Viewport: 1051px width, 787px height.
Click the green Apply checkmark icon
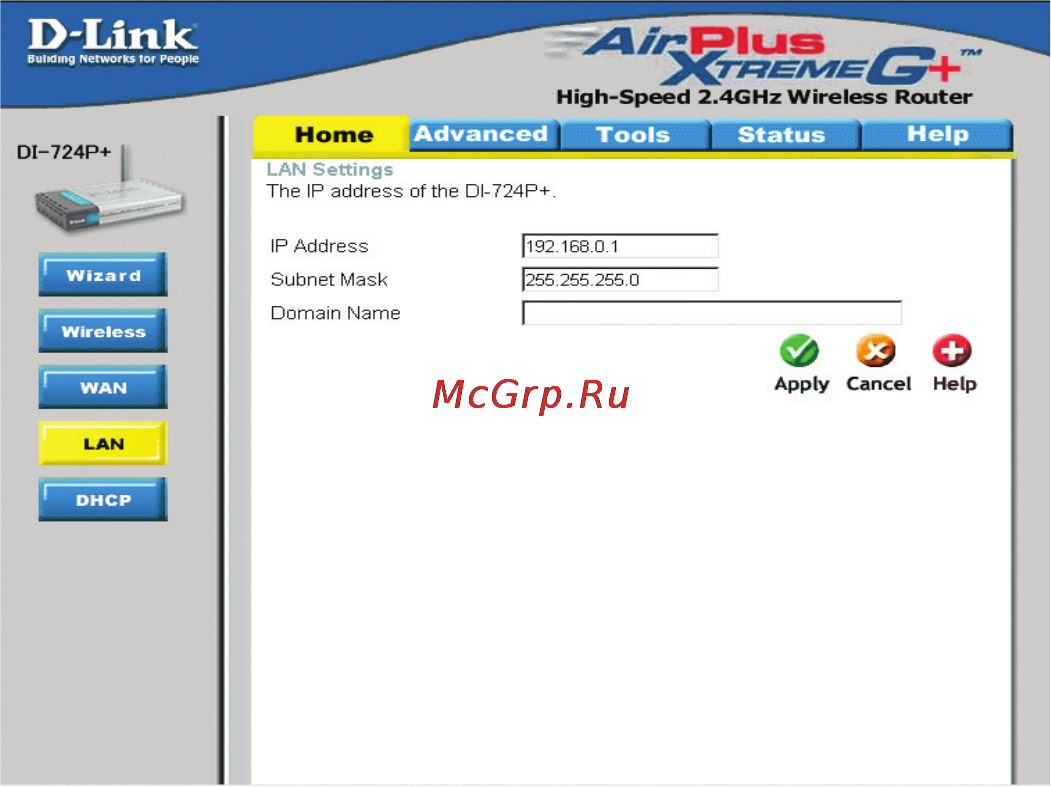799,350
